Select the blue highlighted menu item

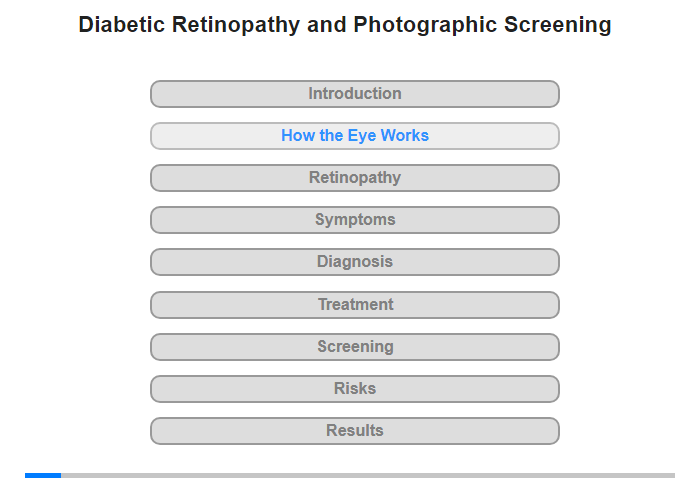point(354,136)
